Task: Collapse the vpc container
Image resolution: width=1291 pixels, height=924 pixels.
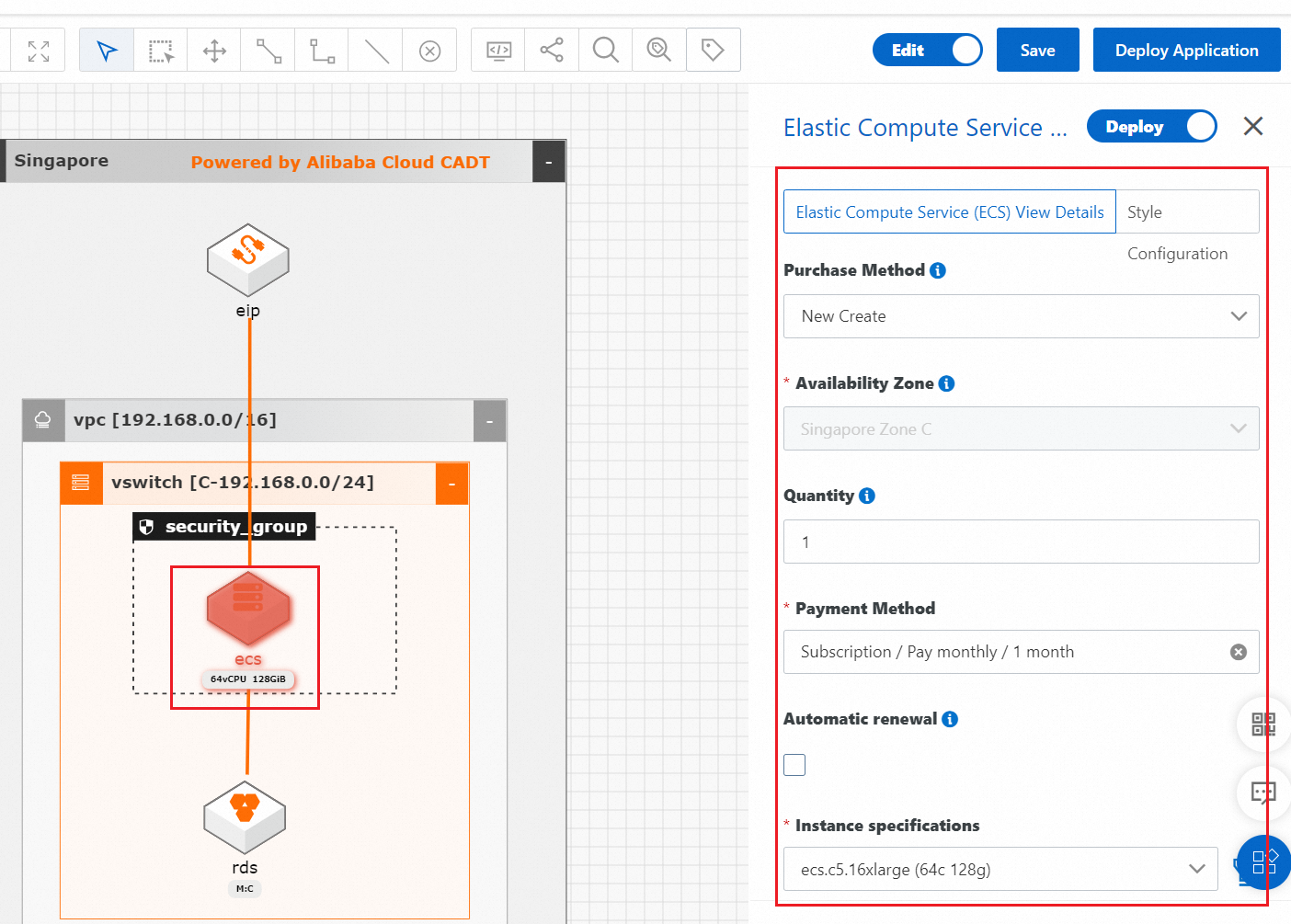Action: click(x=490, y=421)
